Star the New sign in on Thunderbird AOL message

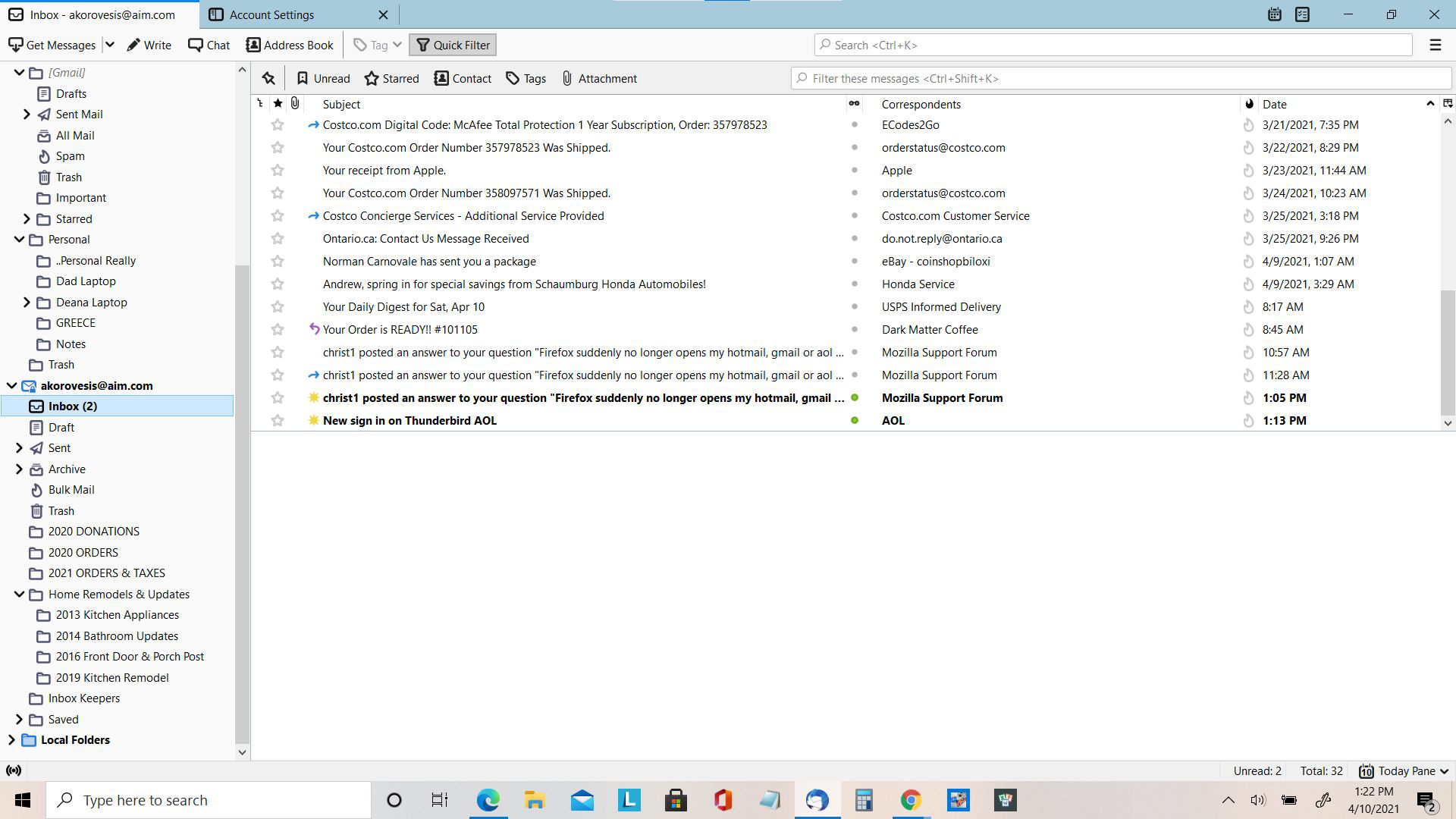pos(278,420)
